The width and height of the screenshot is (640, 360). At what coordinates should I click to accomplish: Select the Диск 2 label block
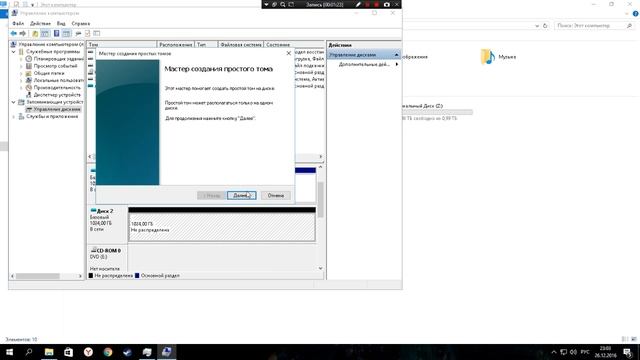pyautogui.click(x=107, y=224)
